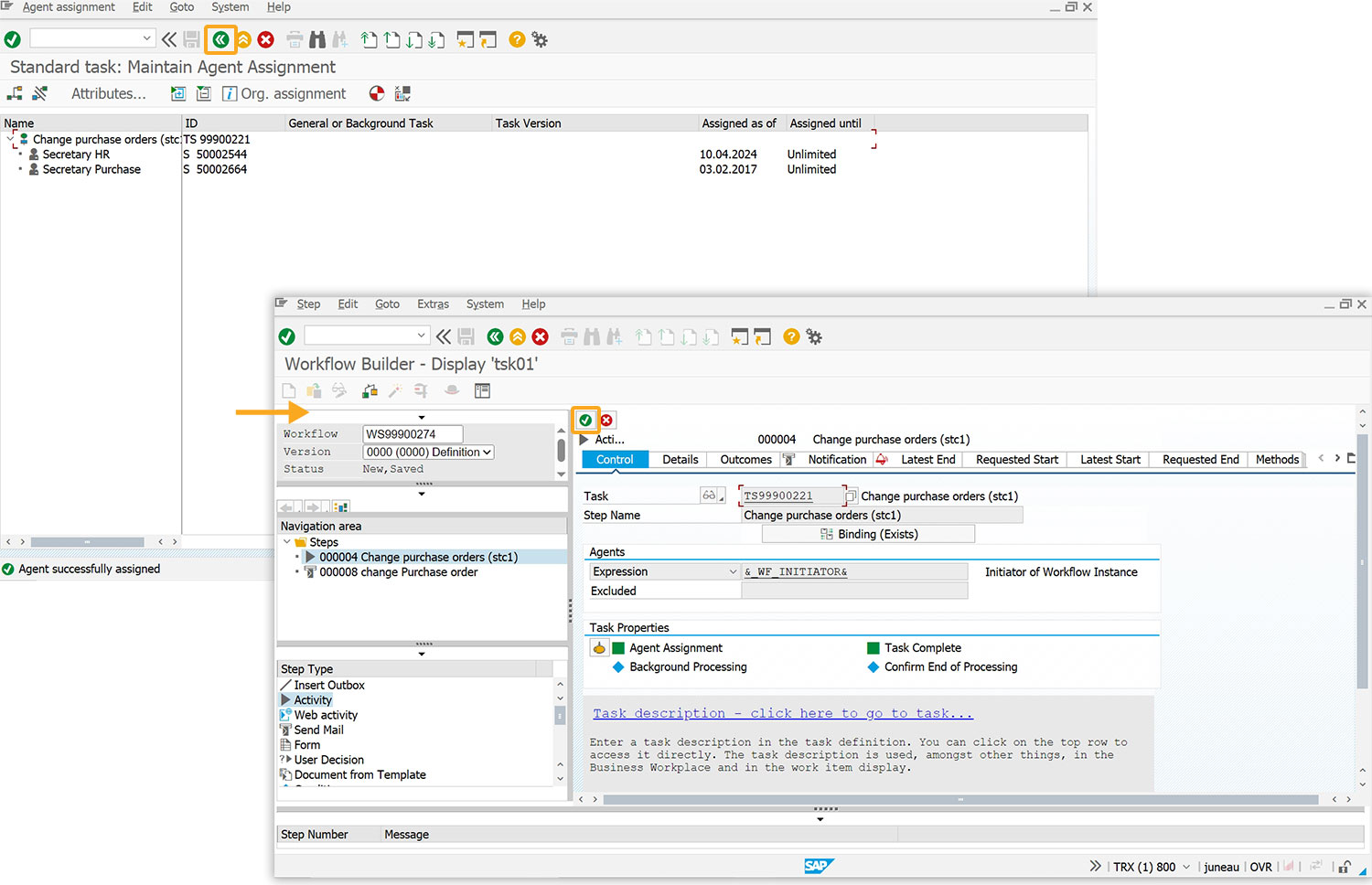The image size is (1372, 885).
Task: Click the red Cancel icon in Agent Assignment toolbar
Action: pos(265,39)
